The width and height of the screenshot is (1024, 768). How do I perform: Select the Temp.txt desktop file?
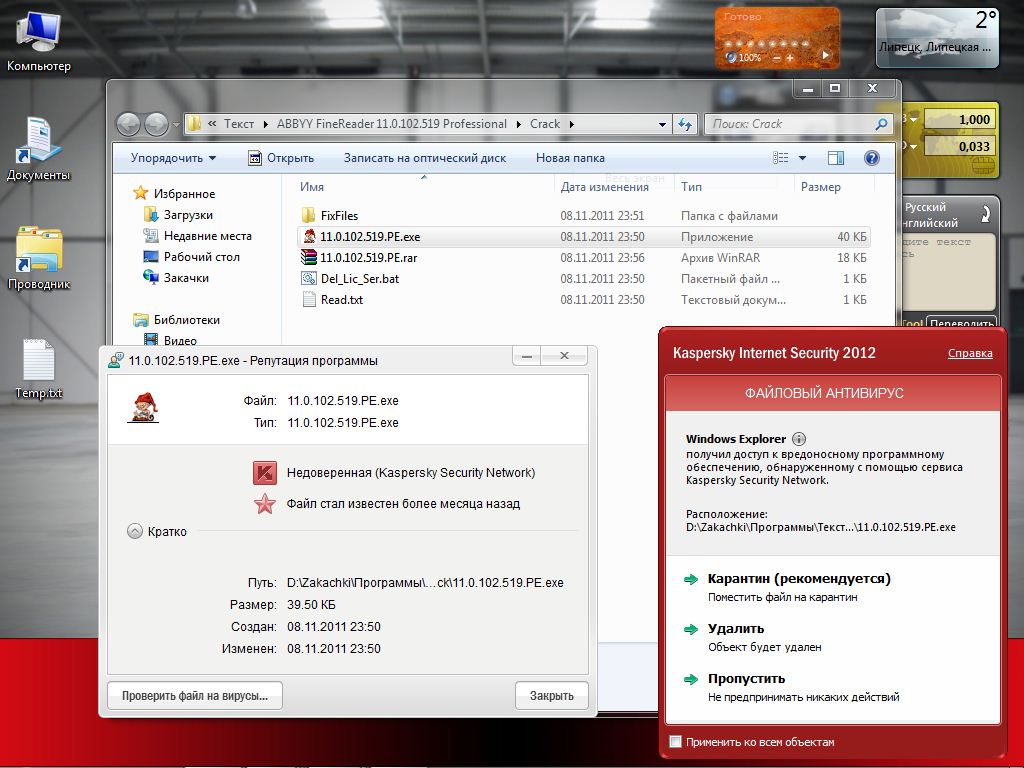click(x=39, y=368)
